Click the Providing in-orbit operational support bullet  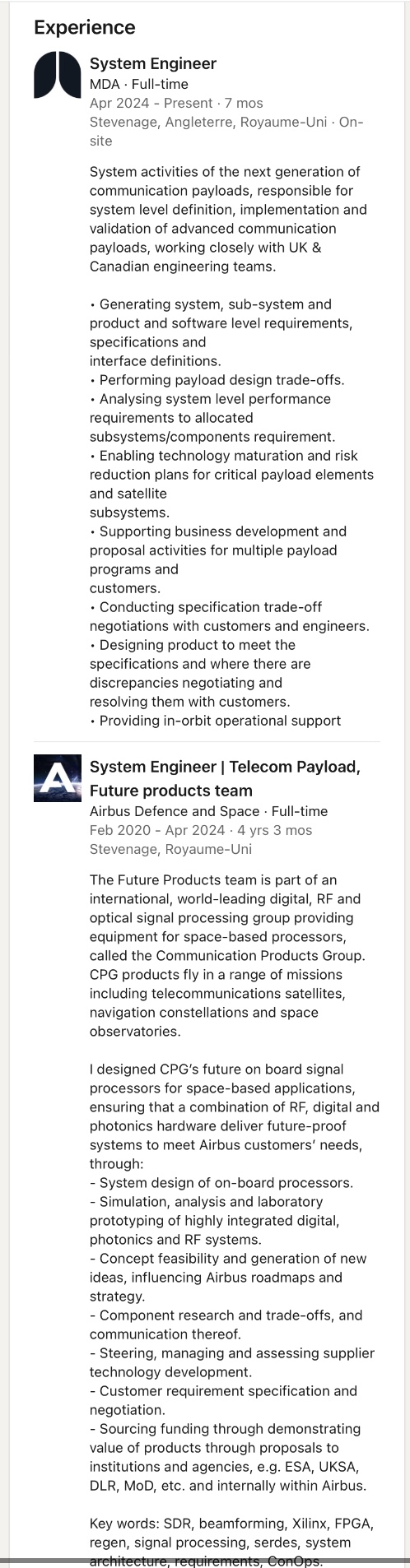pyautogui.click(x=215, y=721)
